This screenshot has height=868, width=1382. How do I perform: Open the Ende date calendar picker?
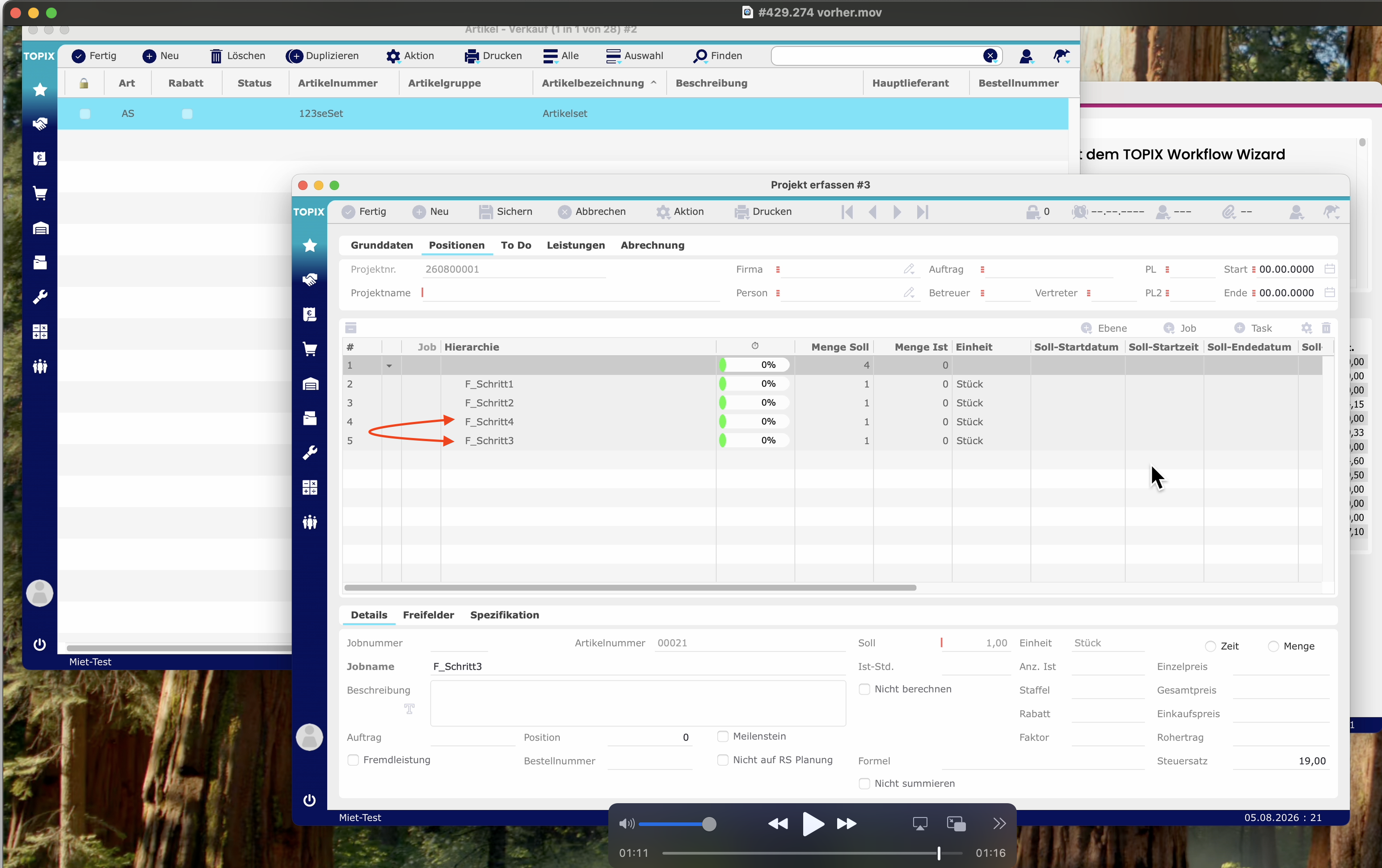click(1329, 292)
